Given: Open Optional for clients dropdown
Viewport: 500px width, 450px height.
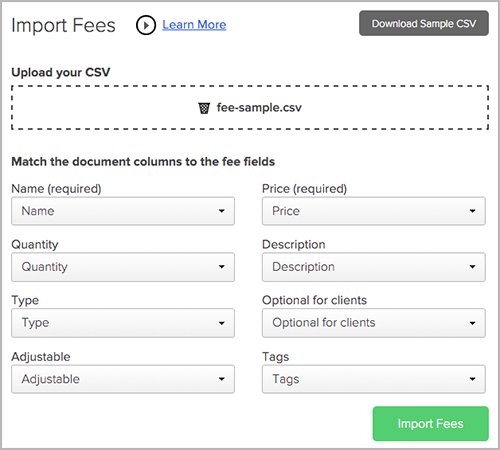Looking at the screenshot, I should (x=374, y=323).
